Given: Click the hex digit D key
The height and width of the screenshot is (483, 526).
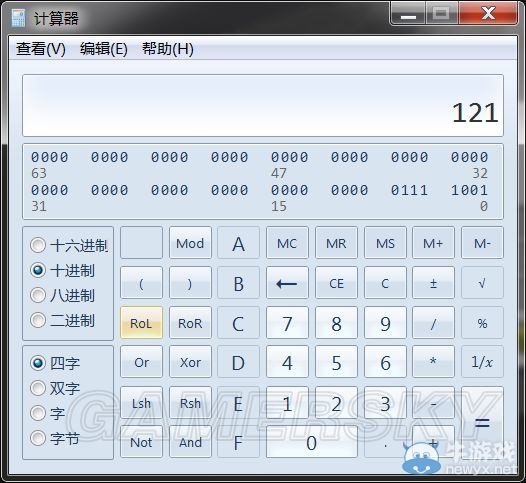Looking at the screenshot, I should pos(239,362).
